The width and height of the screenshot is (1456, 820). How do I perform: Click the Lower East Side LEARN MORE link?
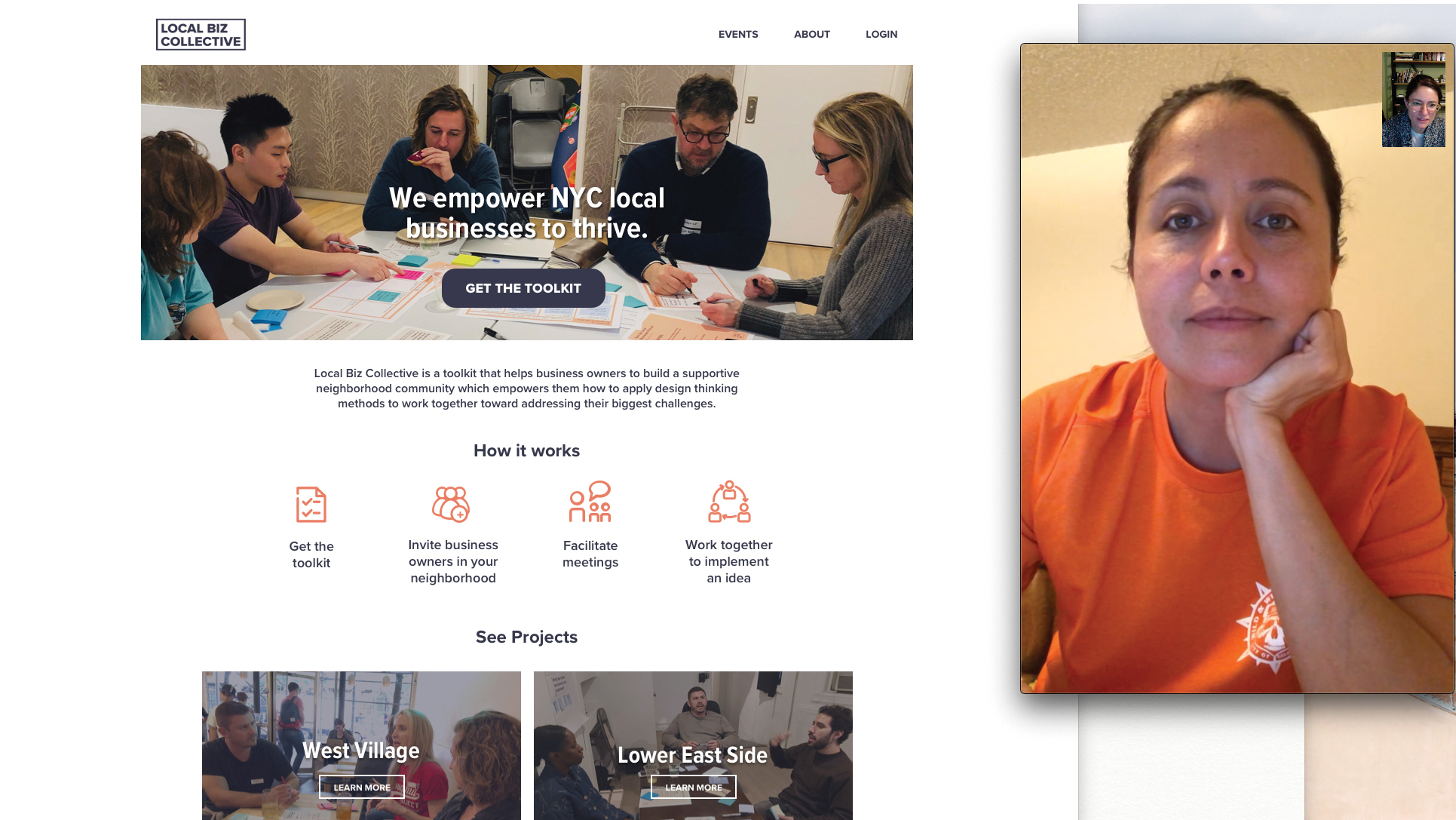693,787
